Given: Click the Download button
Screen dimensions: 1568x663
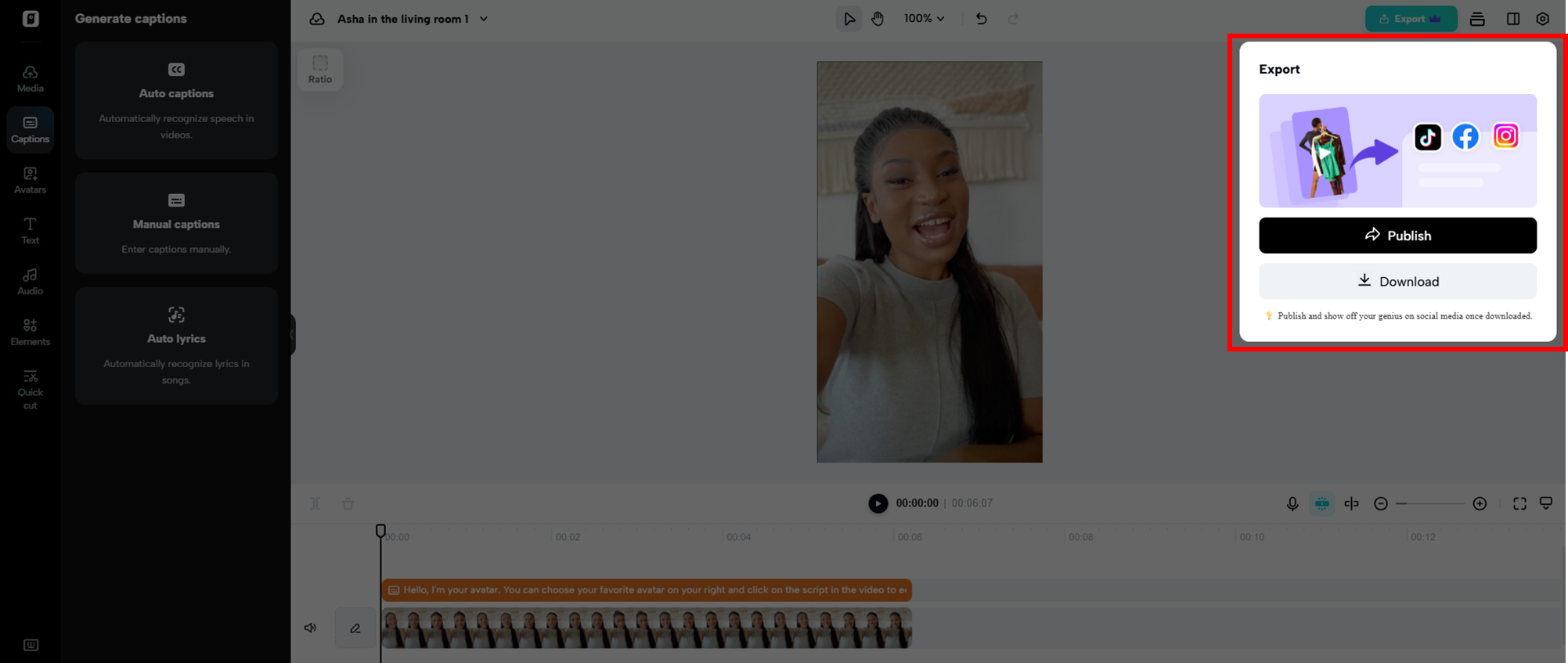Looking at the screenshot, I should tap(1397, 281).
